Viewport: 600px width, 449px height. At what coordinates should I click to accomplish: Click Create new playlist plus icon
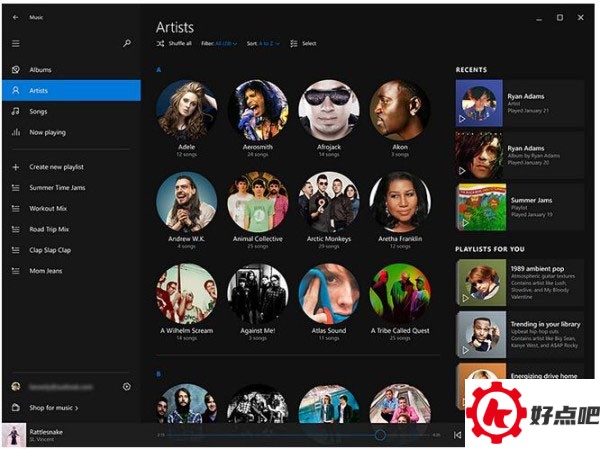pos(15,167)
